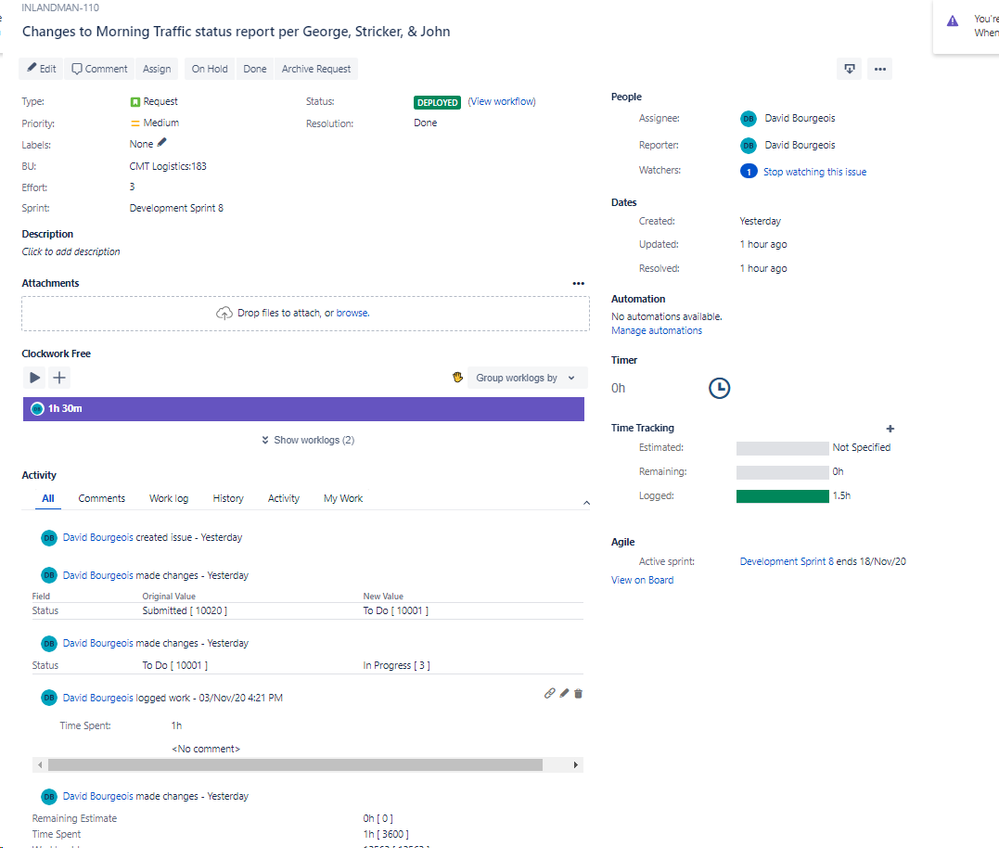Open the issue more-actions ellipsis menu
This screenshot has width=999, height=848.
coord(880,69)
